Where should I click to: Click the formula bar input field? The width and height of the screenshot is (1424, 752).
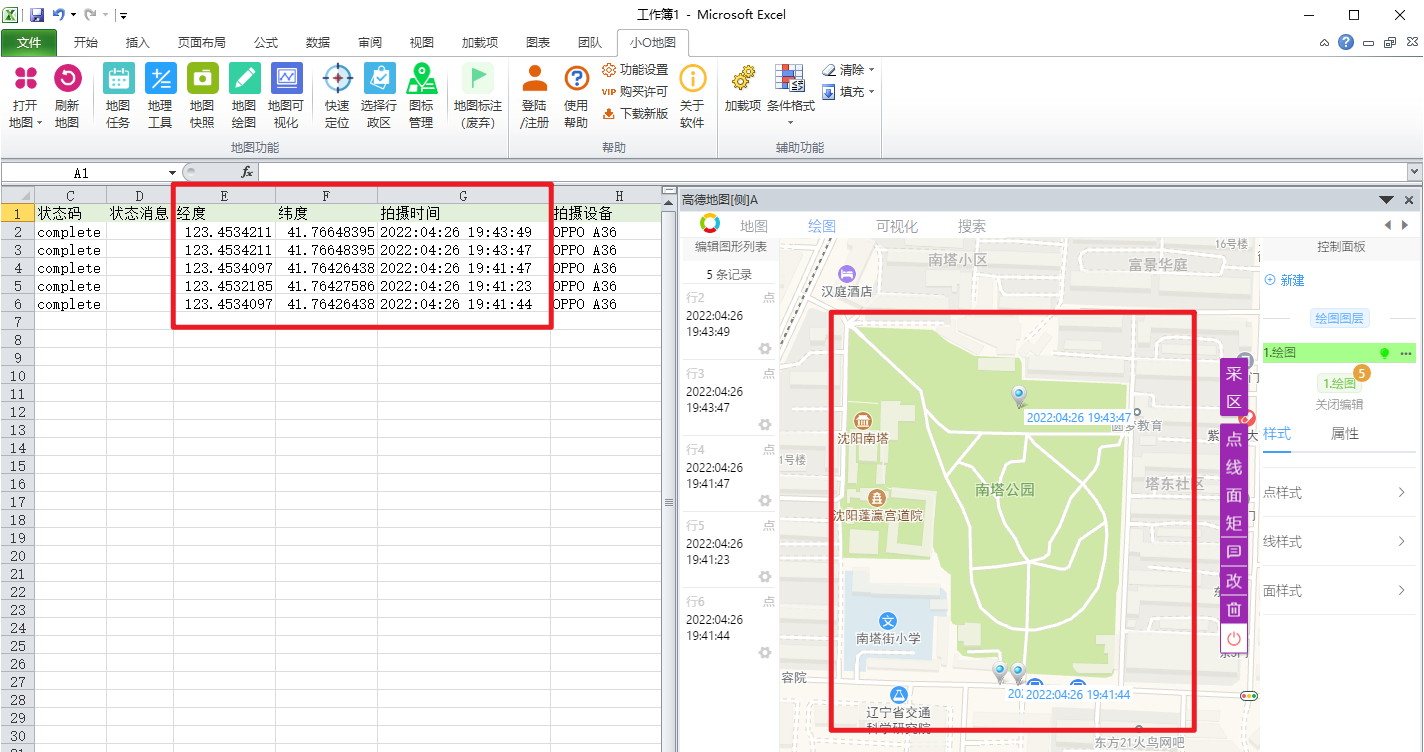tap(830, 172)
